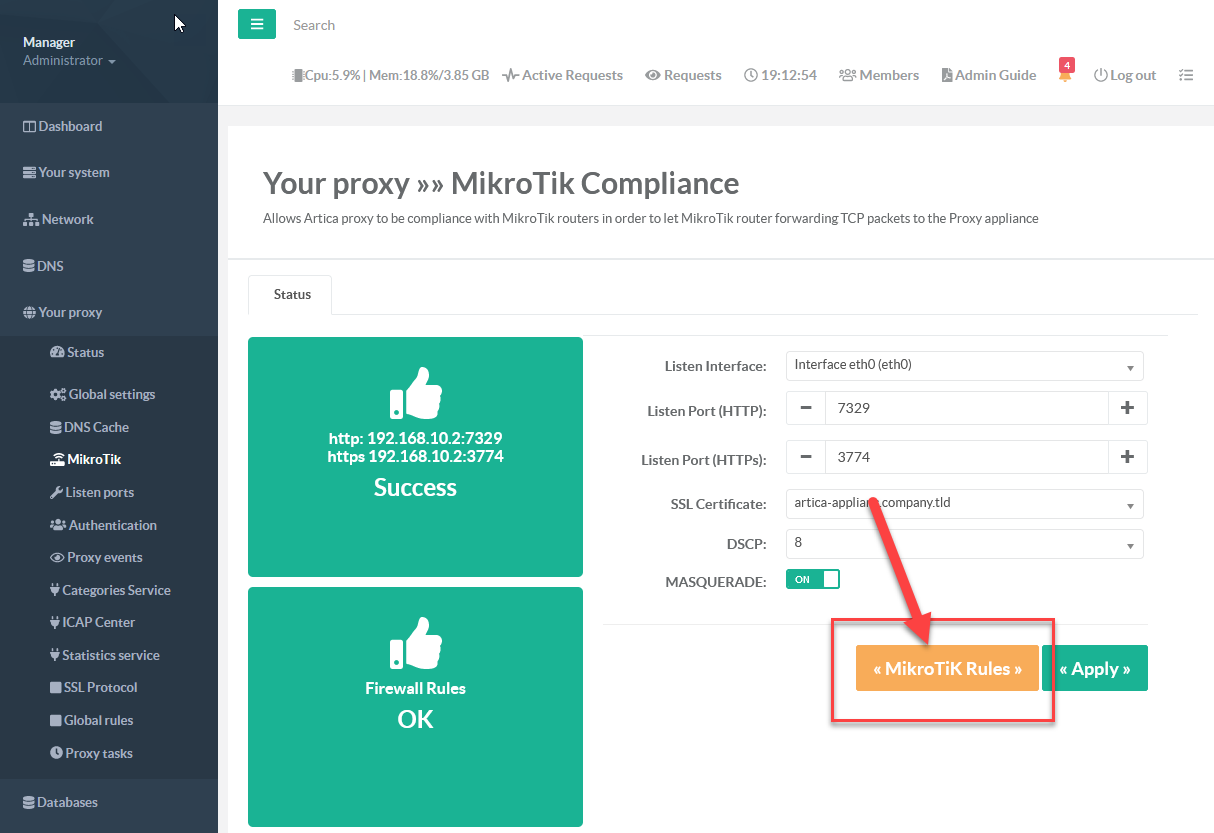Screen dimensions: 1214x833
Task: Open MikroTik in the proxy sidebar
Action: click(93, 460)
